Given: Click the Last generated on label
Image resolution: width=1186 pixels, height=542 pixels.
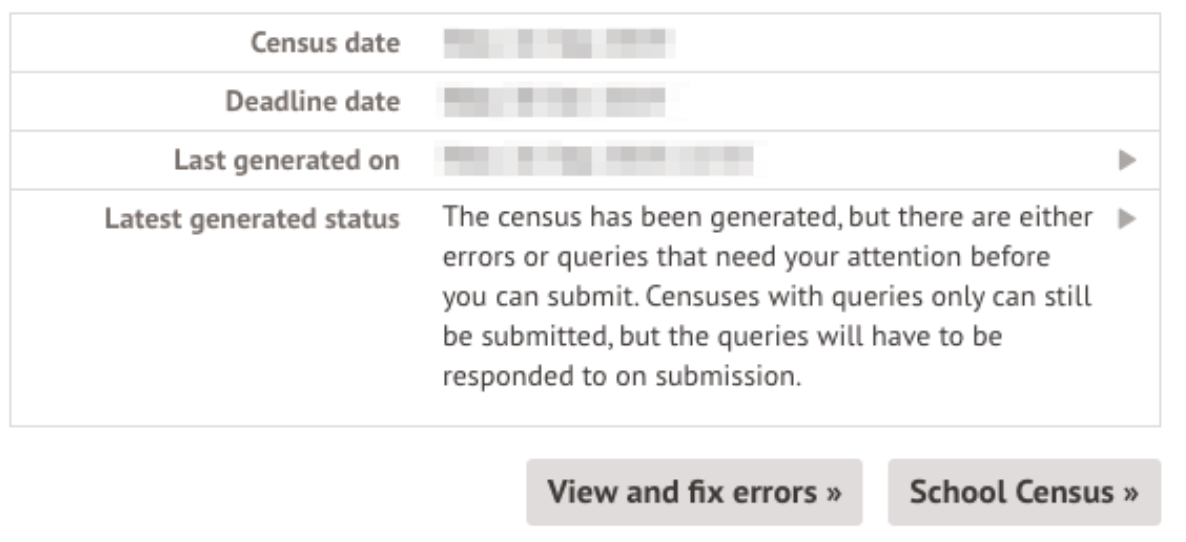Looking at the screenshot, I should coord(286,160).
